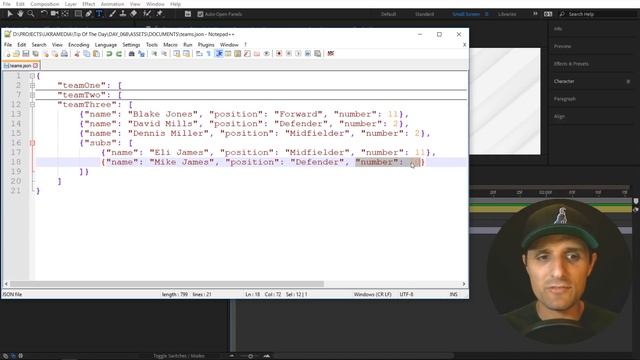Close the teams.json tab with its red X
The height and width of the screenshot is (360, 640).
(x=36, y=66)
